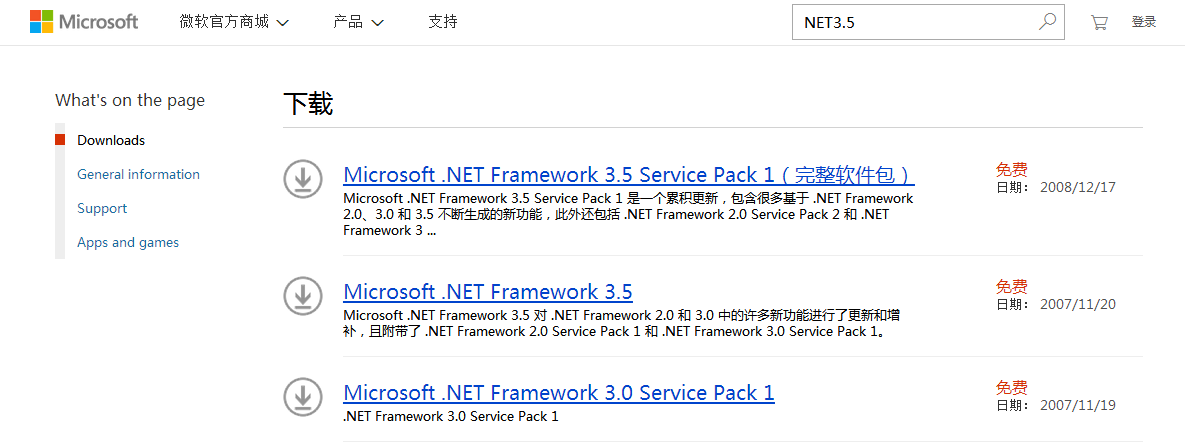1185x447 pixels.
Task: Go to the Support section link
Action: 102,208
